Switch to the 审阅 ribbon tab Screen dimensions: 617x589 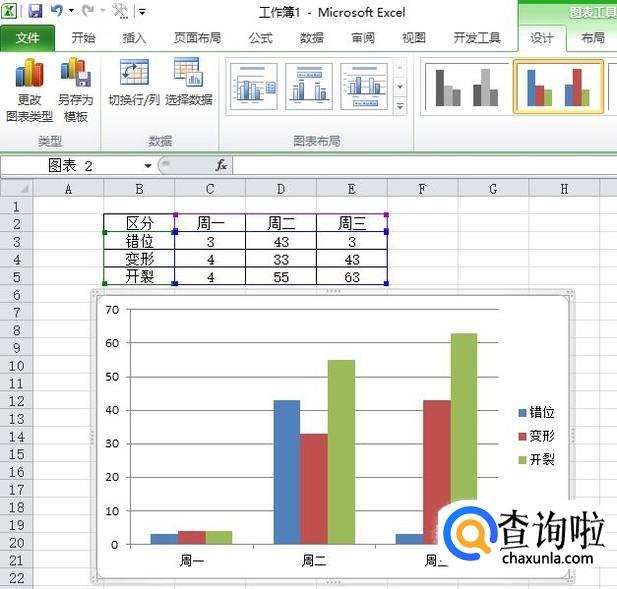362,38
